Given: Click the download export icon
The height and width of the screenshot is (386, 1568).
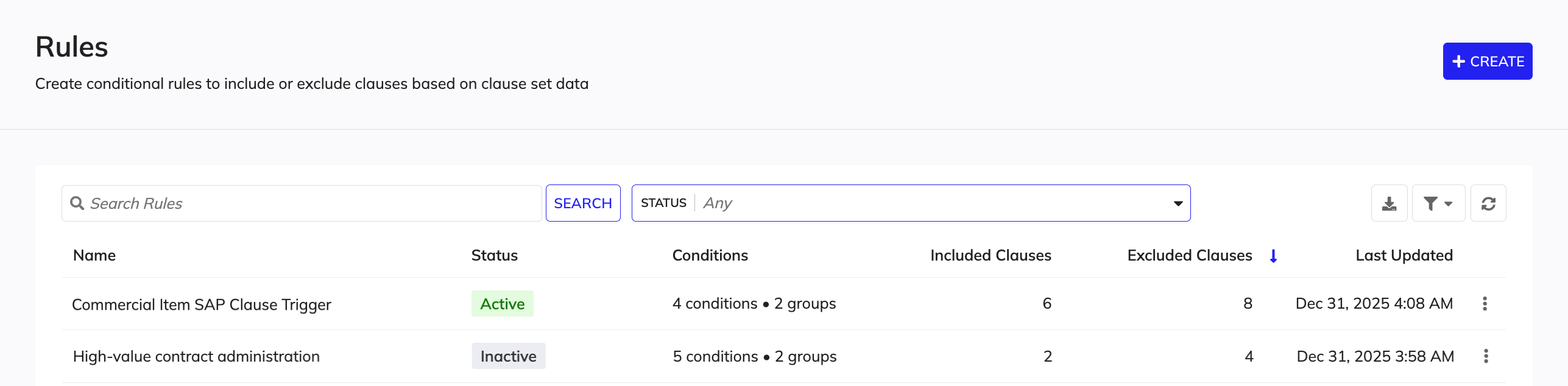Looking at the screenshot, I should pos(1389,203).
